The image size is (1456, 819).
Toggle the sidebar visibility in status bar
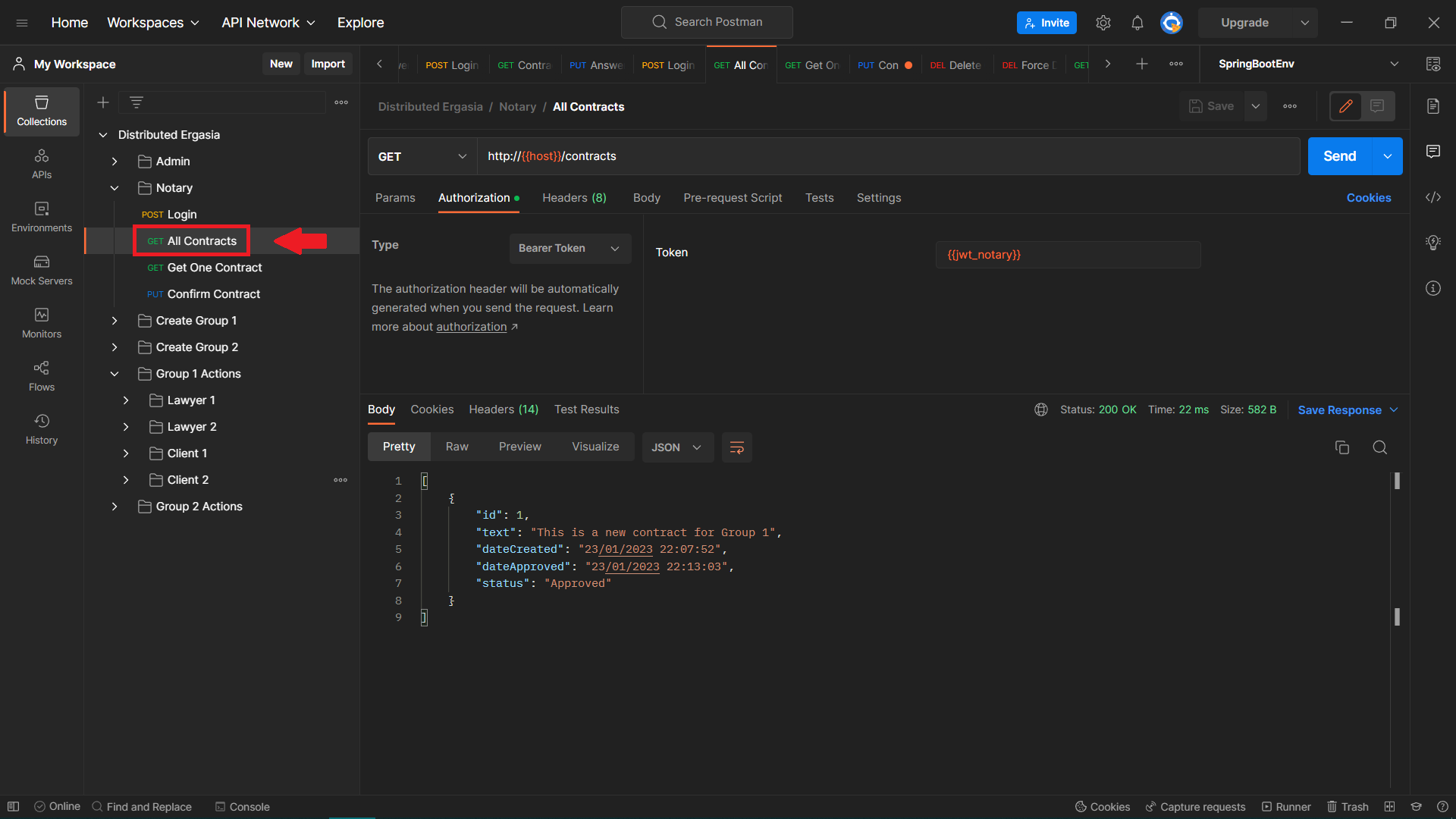(x=13, y=807)
